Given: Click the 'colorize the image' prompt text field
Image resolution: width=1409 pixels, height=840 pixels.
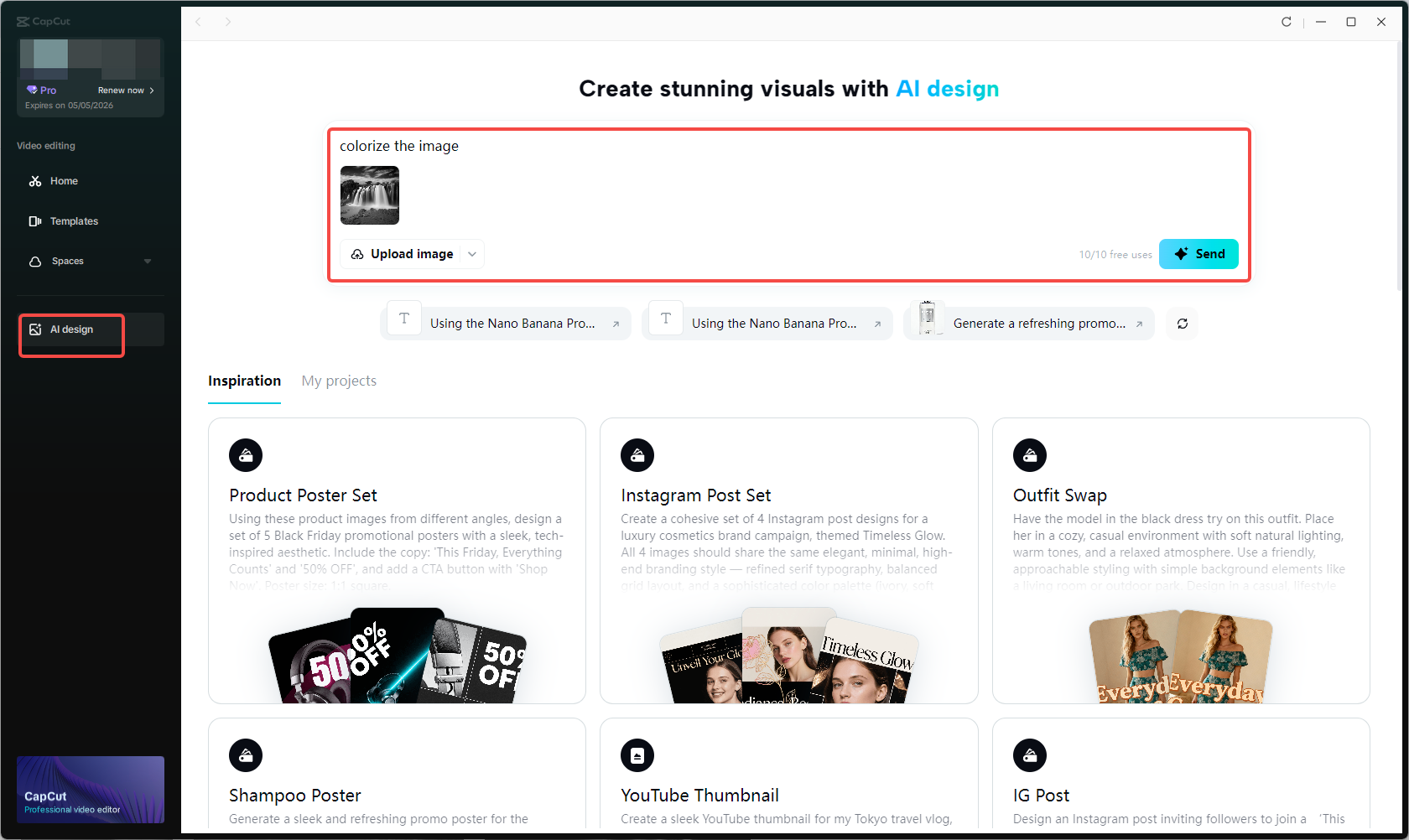Looking at the screenshot, I should (399, 145).
